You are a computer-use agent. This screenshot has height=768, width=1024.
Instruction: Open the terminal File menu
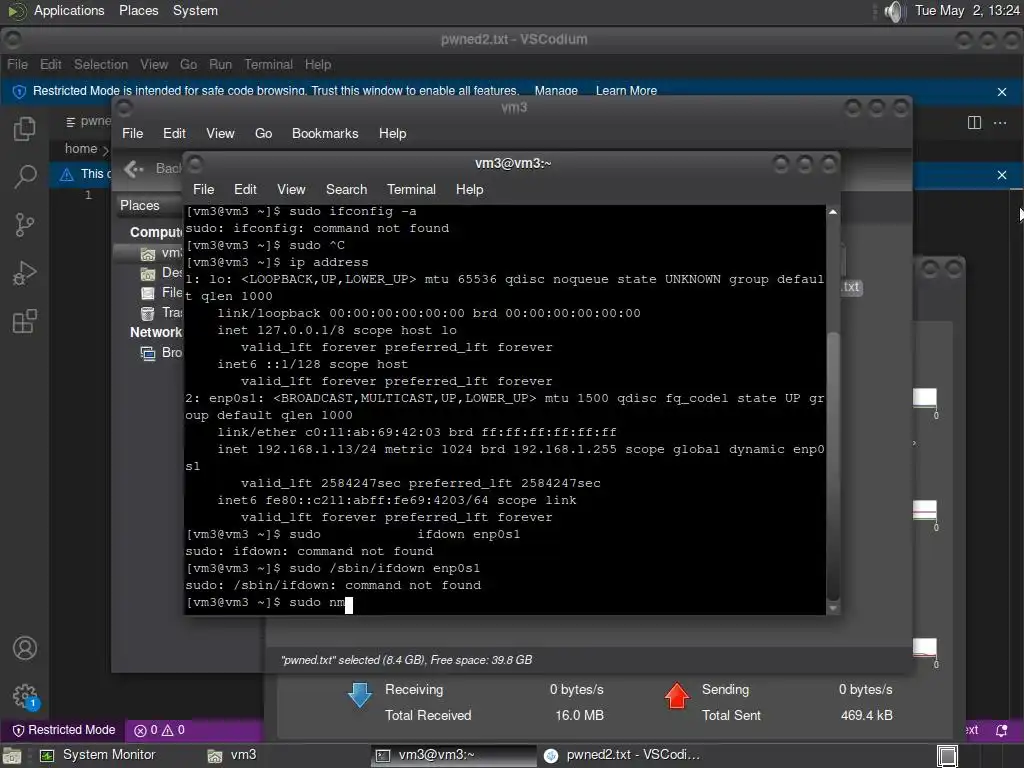click(x=203, y=189)
